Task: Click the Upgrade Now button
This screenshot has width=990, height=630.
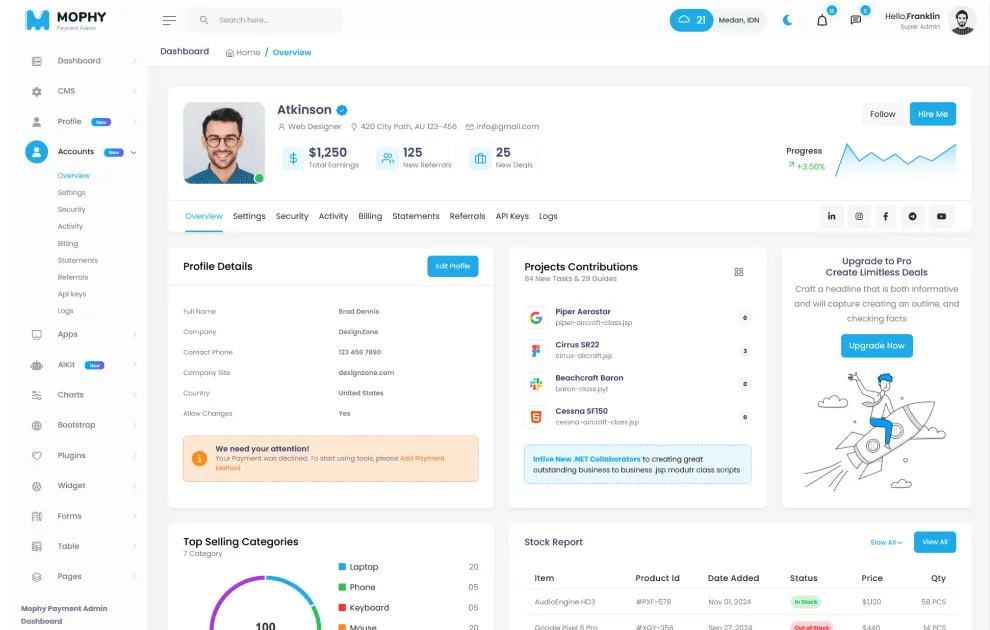Action: click(x=876, y=346)
